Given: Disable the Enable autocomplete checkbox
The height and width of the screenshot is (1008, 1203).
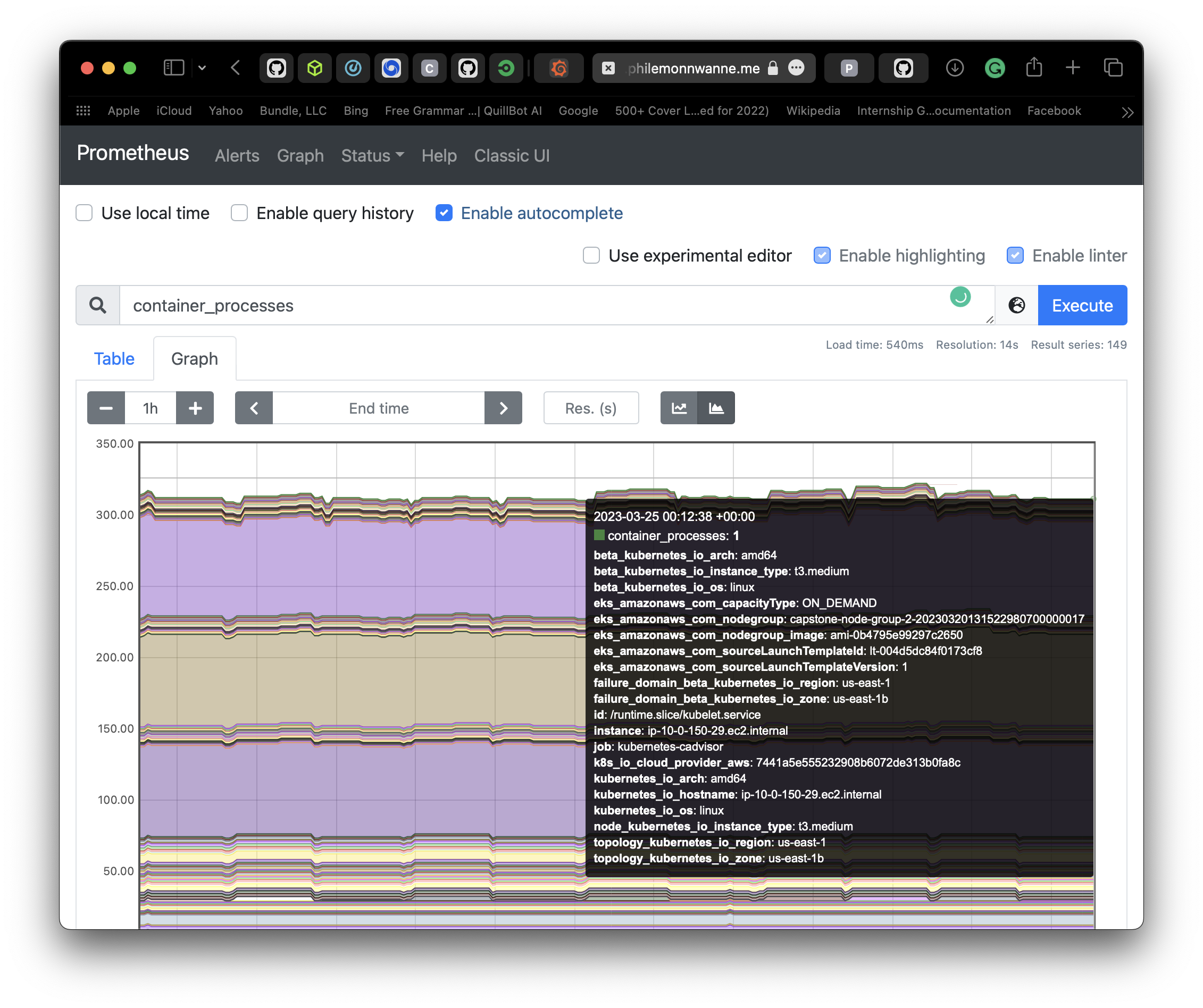Looking at the screenshot, I should coord(444,213).
